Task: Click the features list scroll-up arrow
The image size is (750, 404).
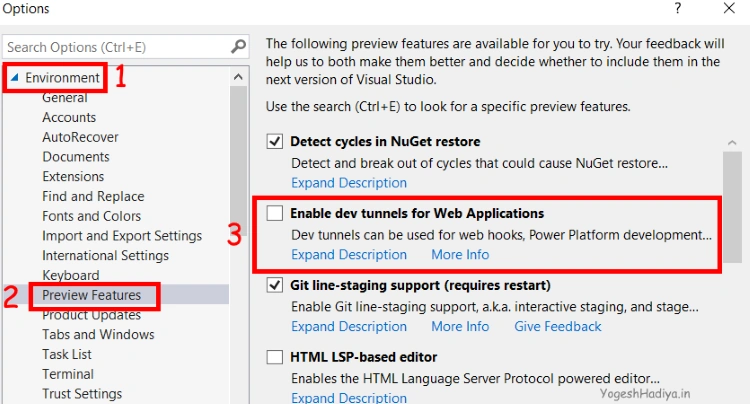Action: 731,142
